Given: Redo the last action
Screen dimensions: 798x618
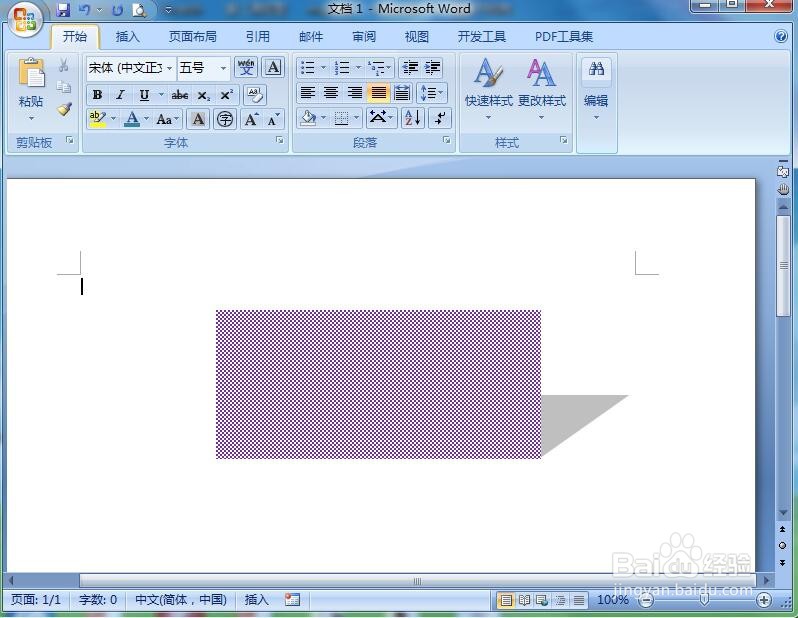Looking at the screenshot, I should pos(118,10).
